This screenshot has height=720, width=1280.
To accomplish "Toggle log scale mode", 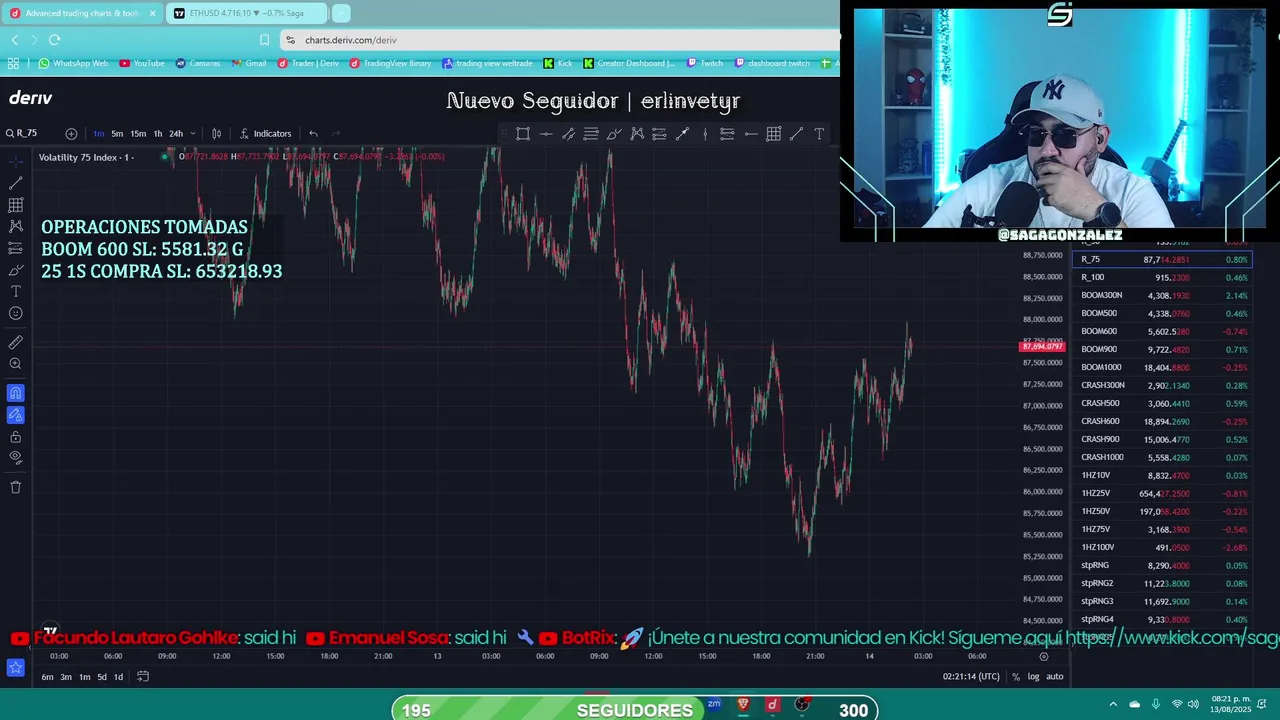I will click(1034, 677).
